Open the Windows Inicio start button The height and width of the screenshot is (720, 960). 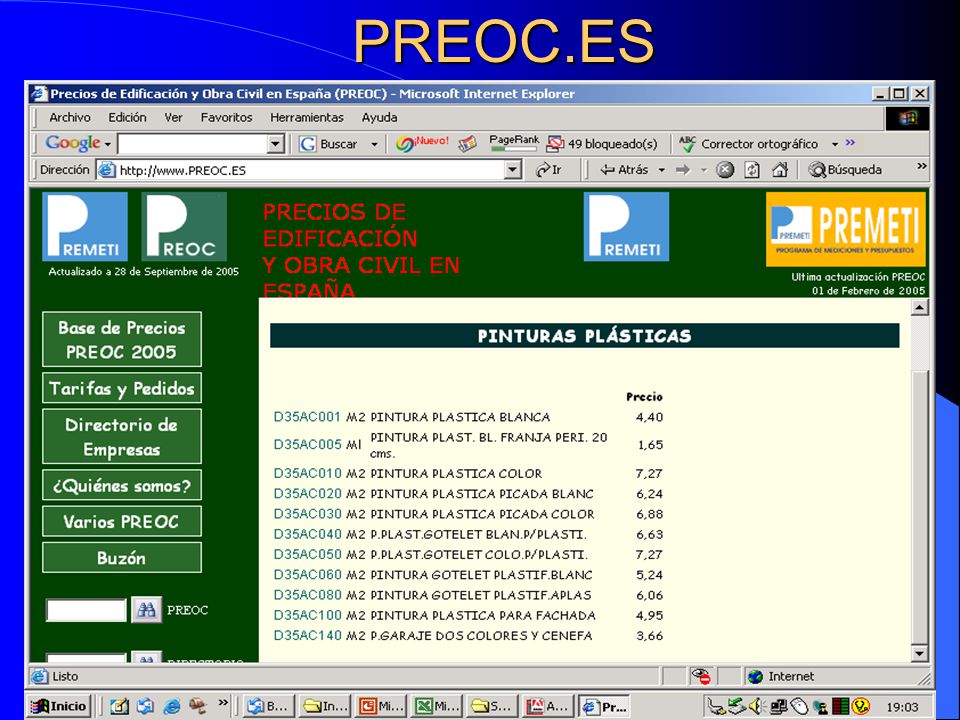(x=59, y=706)
